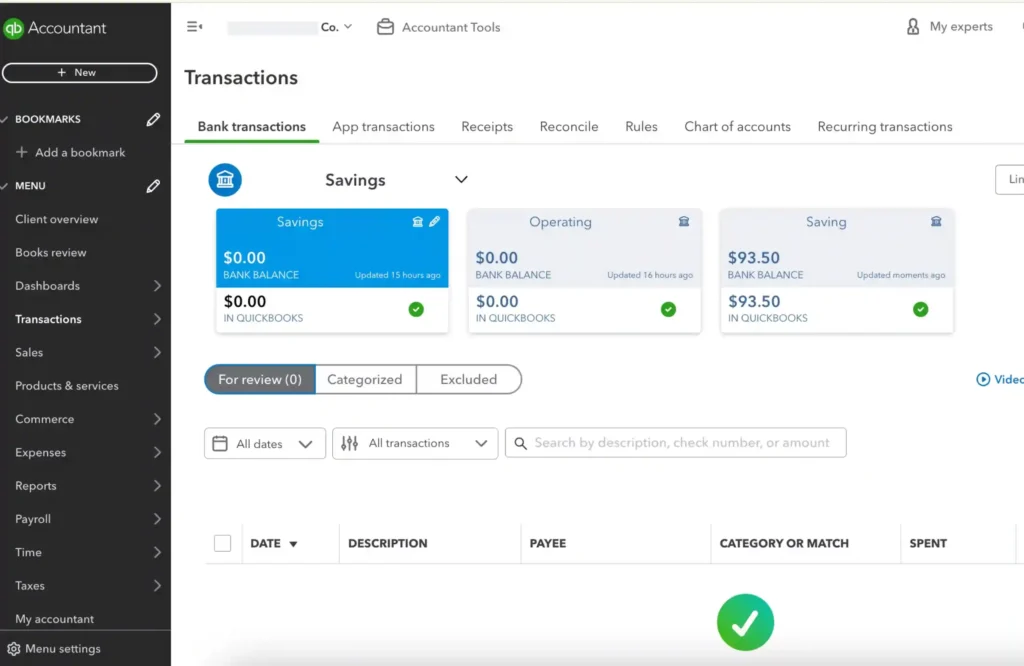Select the $93.50 Saving account card

pyautogui.click(x=837, y=271)
